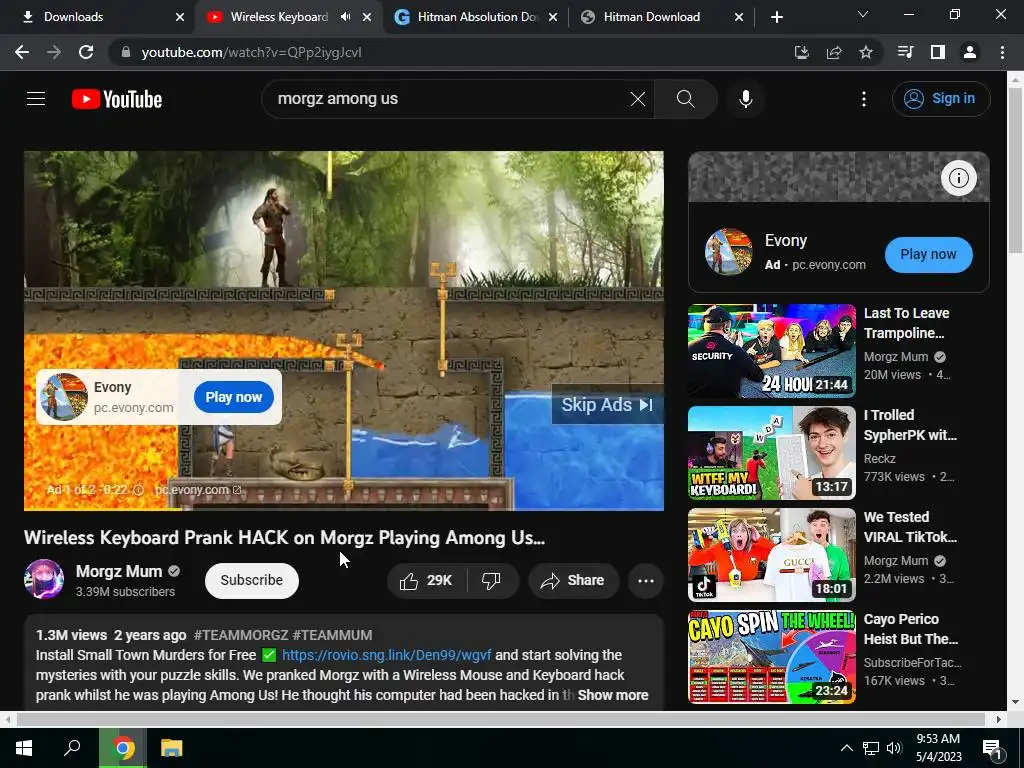Open Cayo Perico Heist video thumbnail
Viewport: 1024px width, 768px height.
click(x=771, y=656)
